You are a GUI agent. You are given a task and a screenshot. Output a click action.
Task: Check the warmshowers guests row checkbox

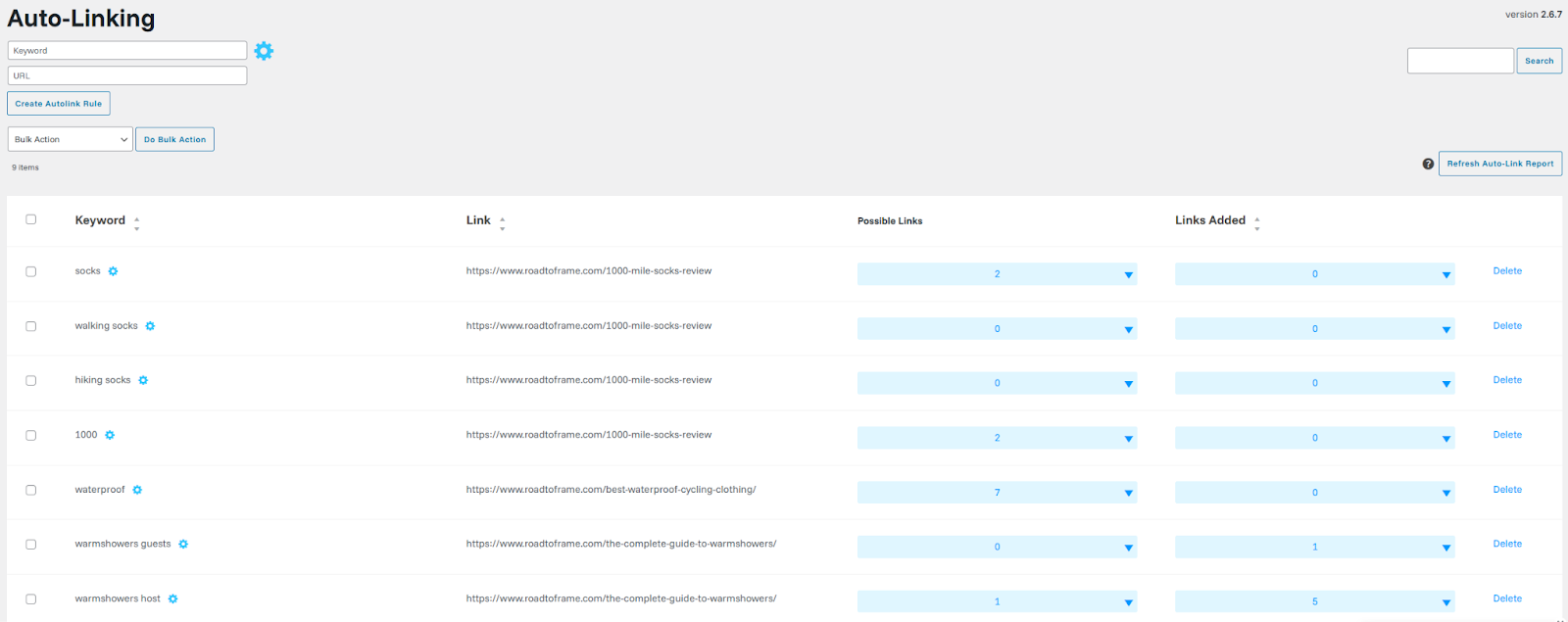[x=30, y=544]
